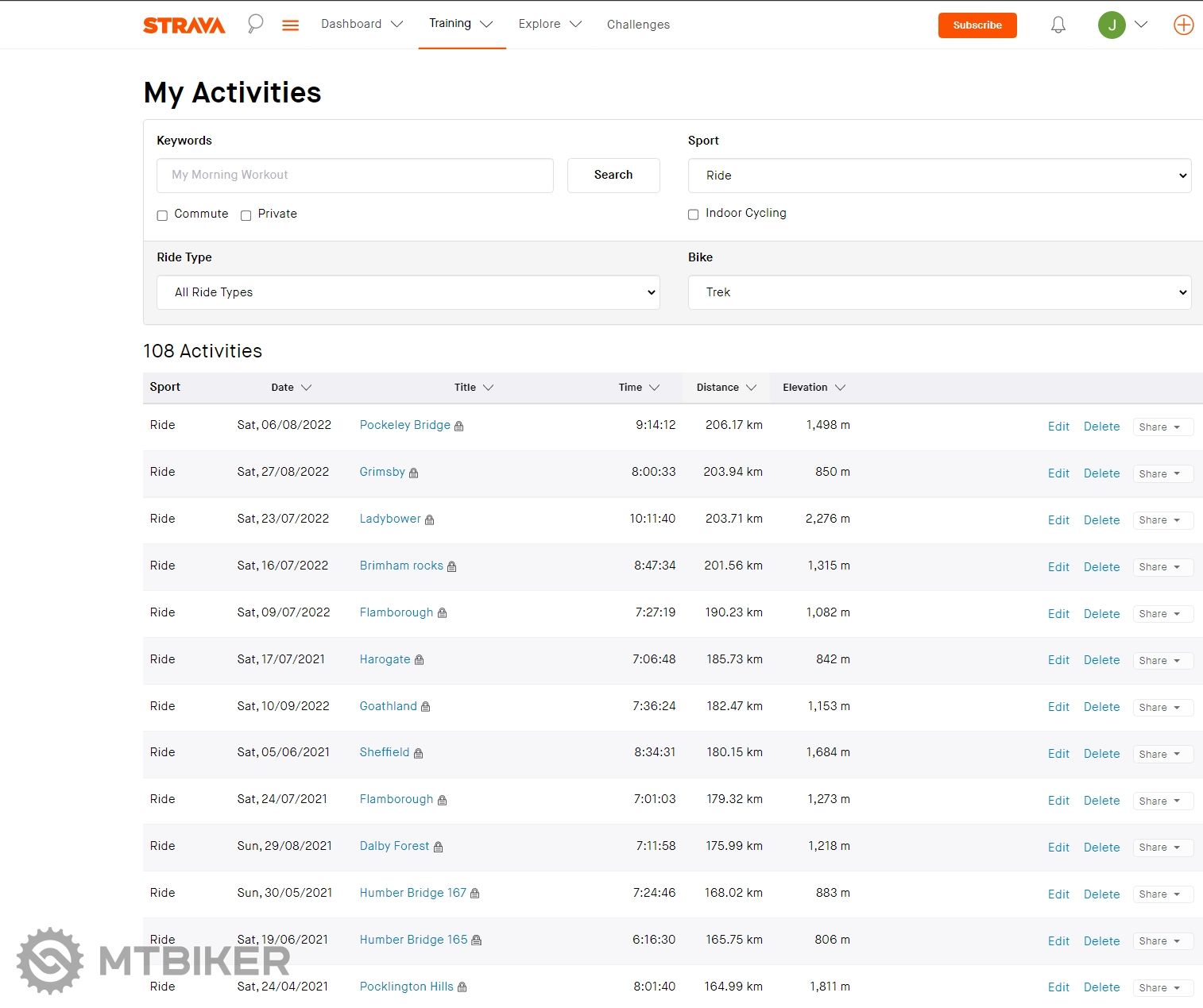Expand the All Ride Types dropdown
The height and width of the screenshot is (1008, 1203).
pyautogui.click(x=408, y=292)
